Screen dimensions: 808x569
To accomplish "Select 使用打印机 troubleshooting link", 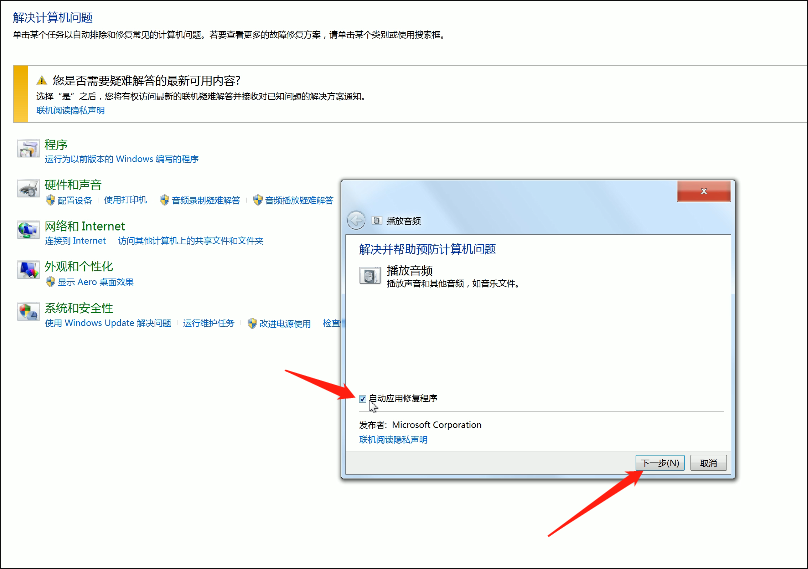I will (x=126, y=200).
